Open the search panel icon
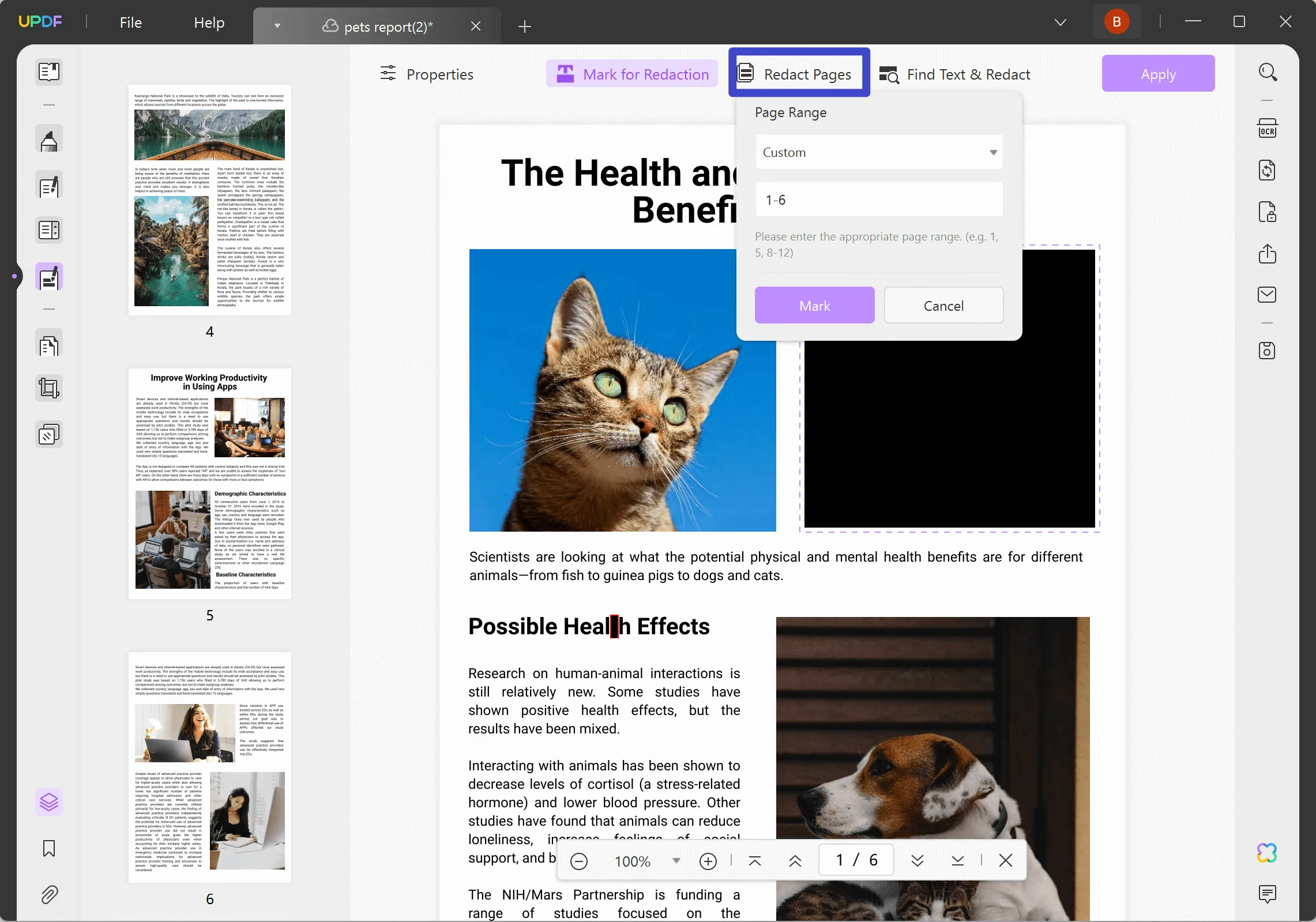Image resolution: width=1316 pixels, height=922 pixels. [1269, 72]
